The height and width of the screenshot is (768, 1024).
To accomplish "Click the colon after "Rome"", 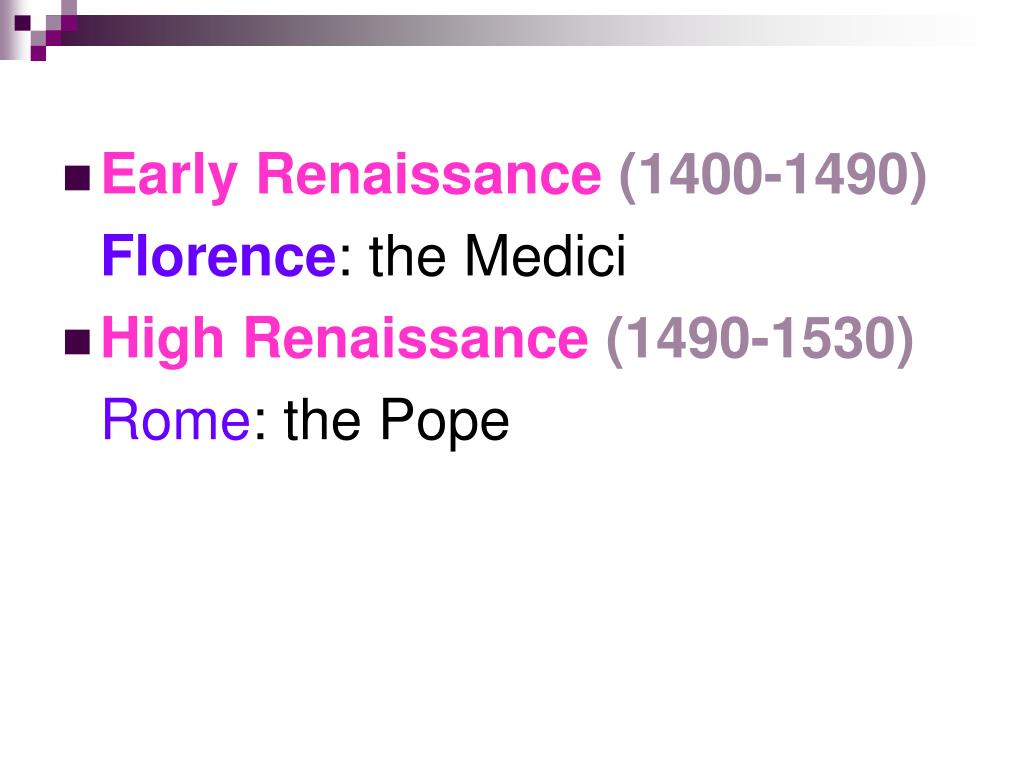I will (259, 426).
